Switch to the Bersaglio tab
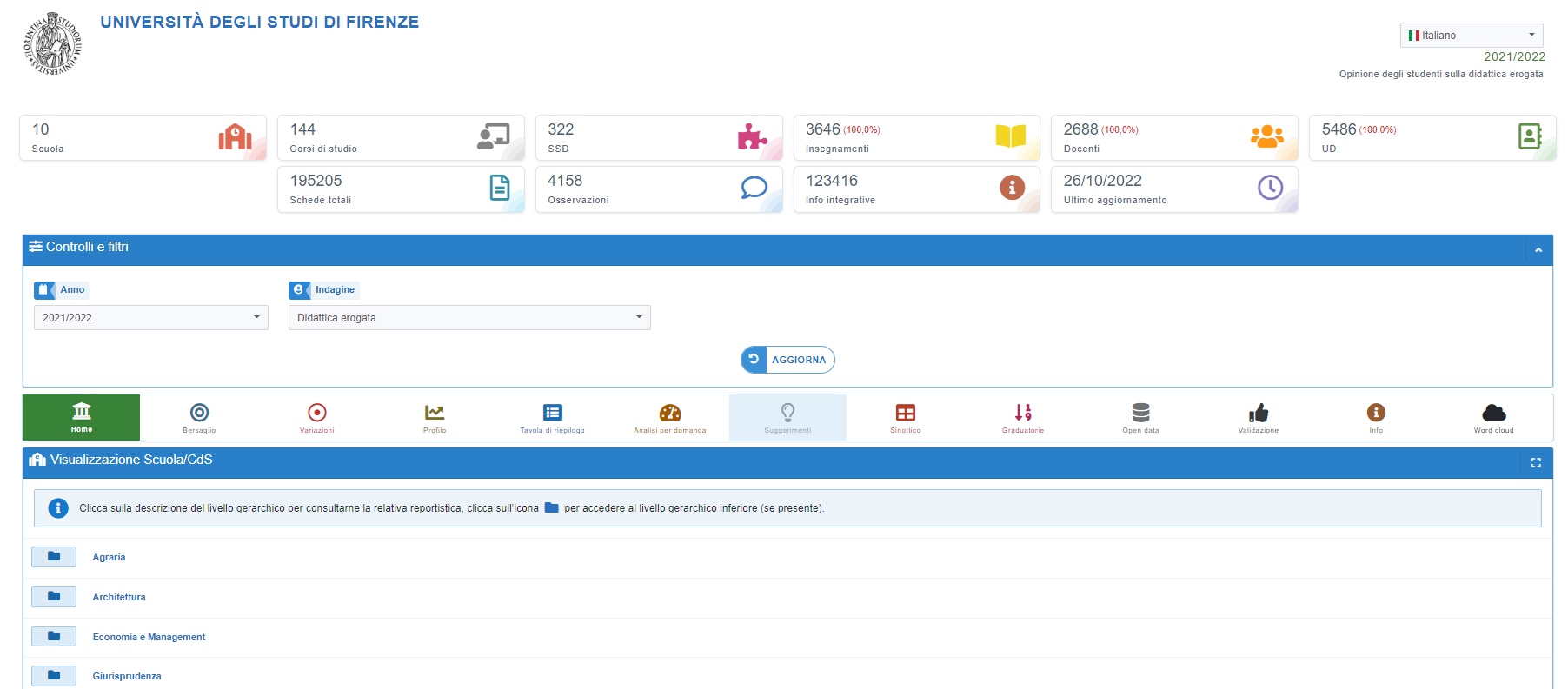This screenshot has height=689, width=1568. pyautogui.click(x=199, y=418)
